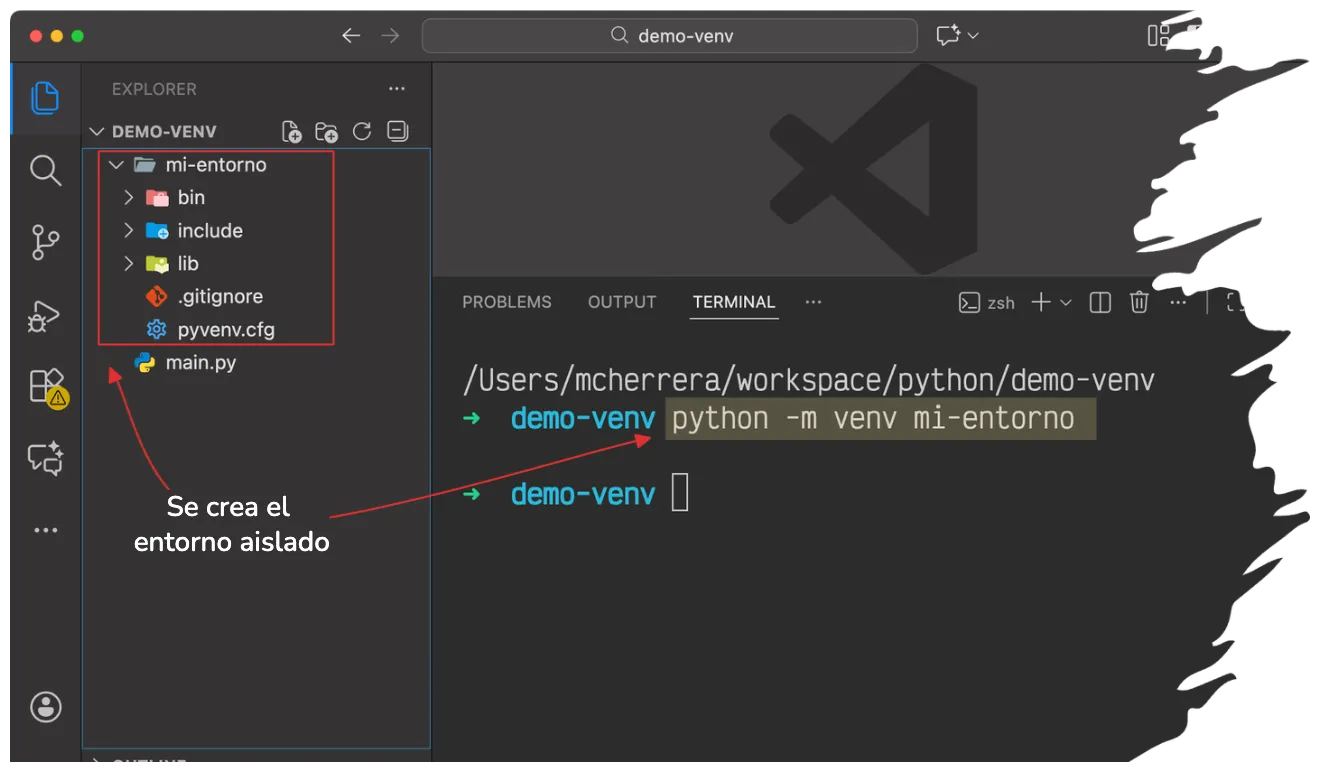Open the Search view in activity bar

[45, 170]
